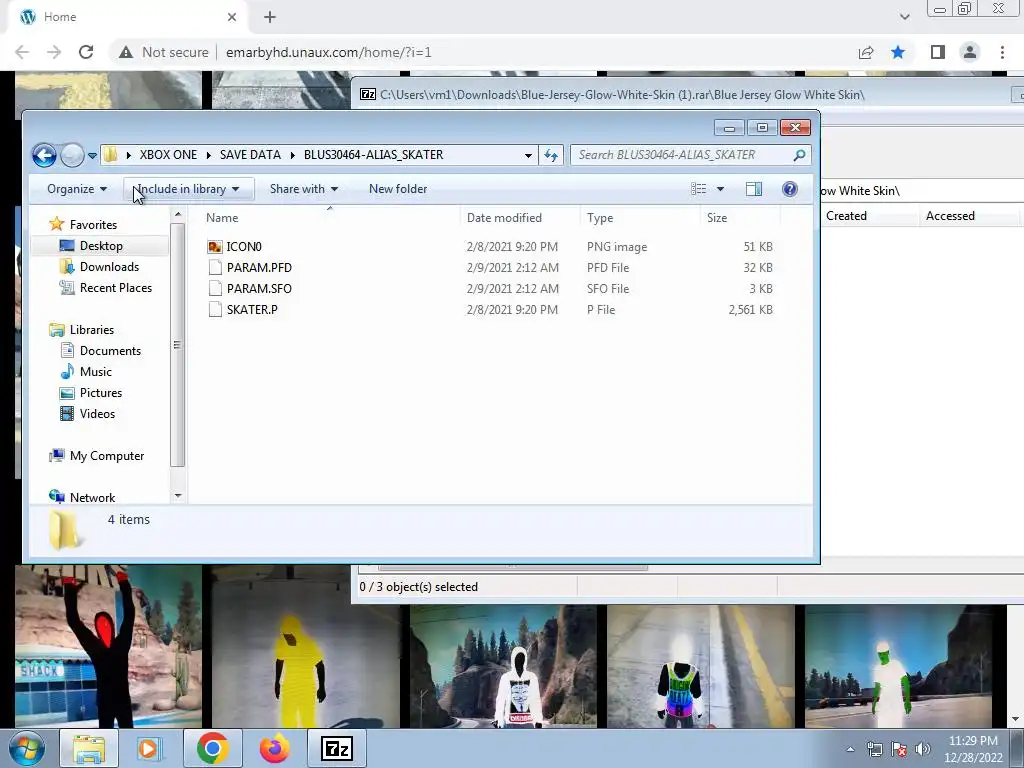Open Firefox from taskbar
1024x768 pixels.
coord(275,748)
